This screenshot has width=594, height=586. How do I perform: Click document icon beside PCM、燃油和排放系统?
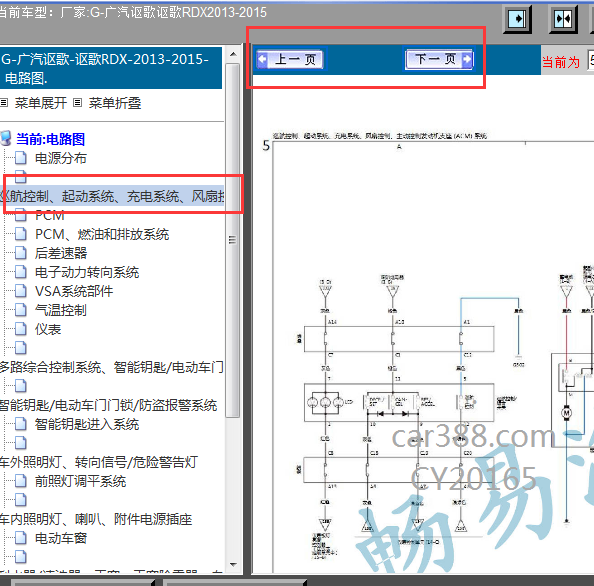[21, 234]
